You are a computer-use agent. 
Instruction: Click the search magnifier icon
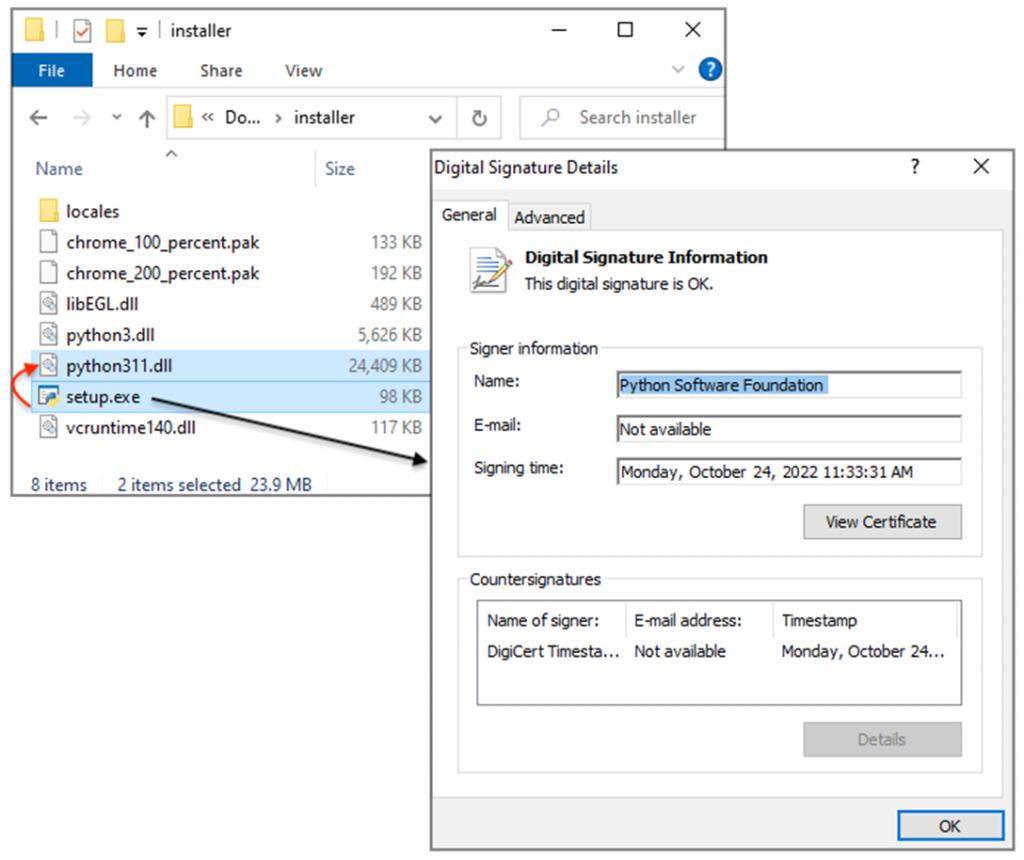tap(550, 118)
